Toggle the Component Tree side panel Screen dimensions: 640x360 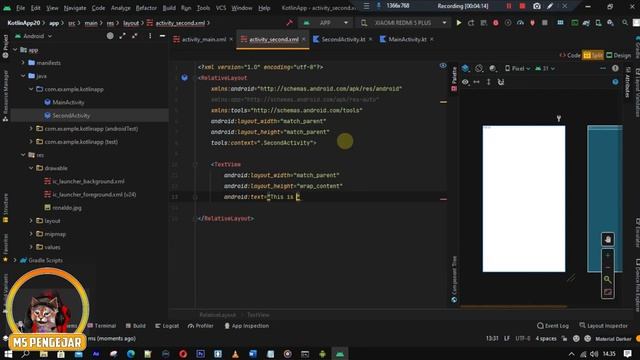(454, 280)
